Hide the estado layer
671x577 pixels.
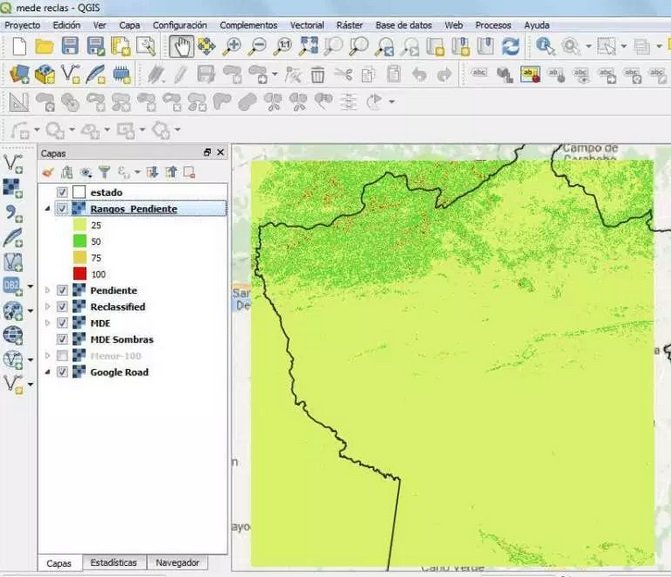pos(63,192)
